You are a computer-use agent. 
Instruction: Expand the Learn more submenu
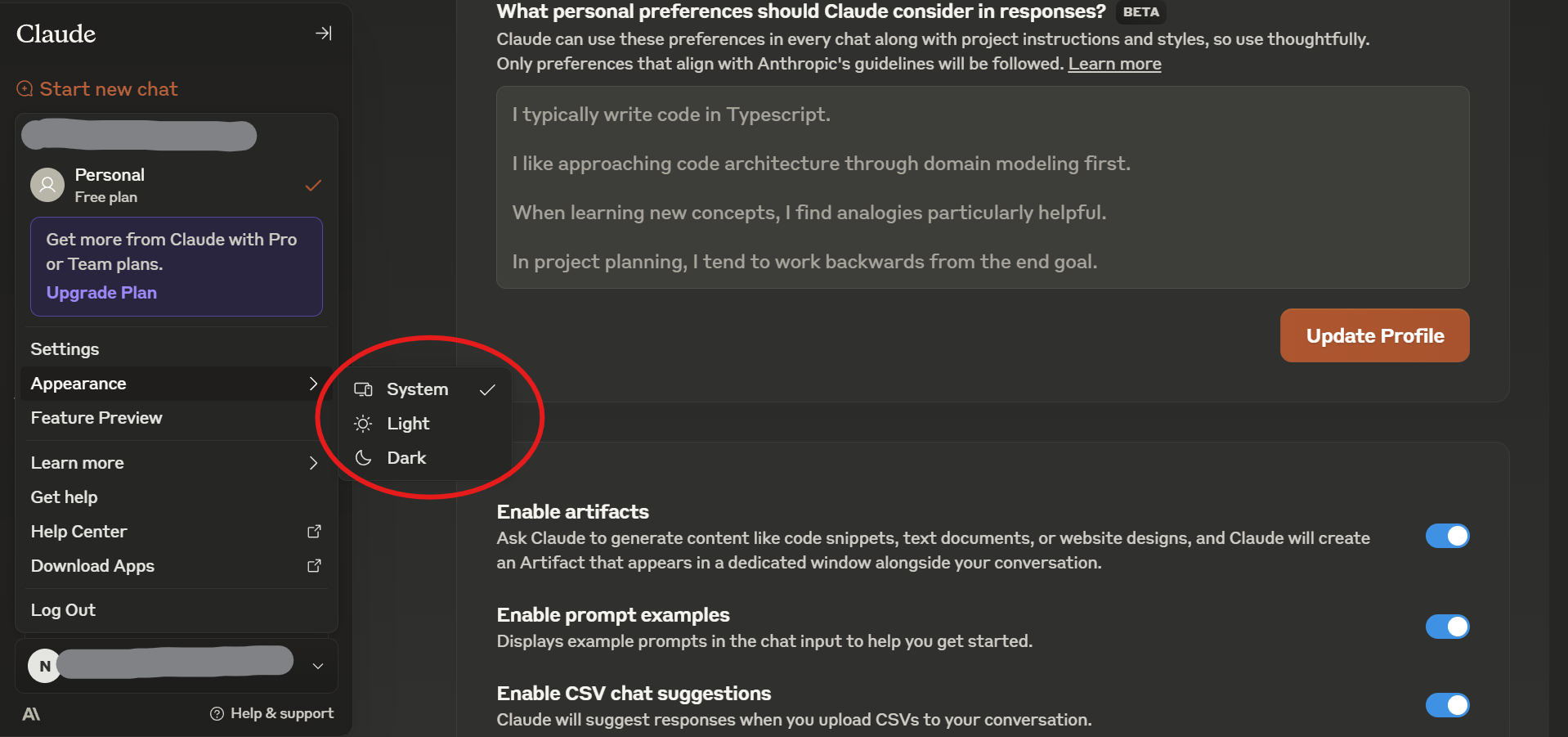[x=313, y=462]
